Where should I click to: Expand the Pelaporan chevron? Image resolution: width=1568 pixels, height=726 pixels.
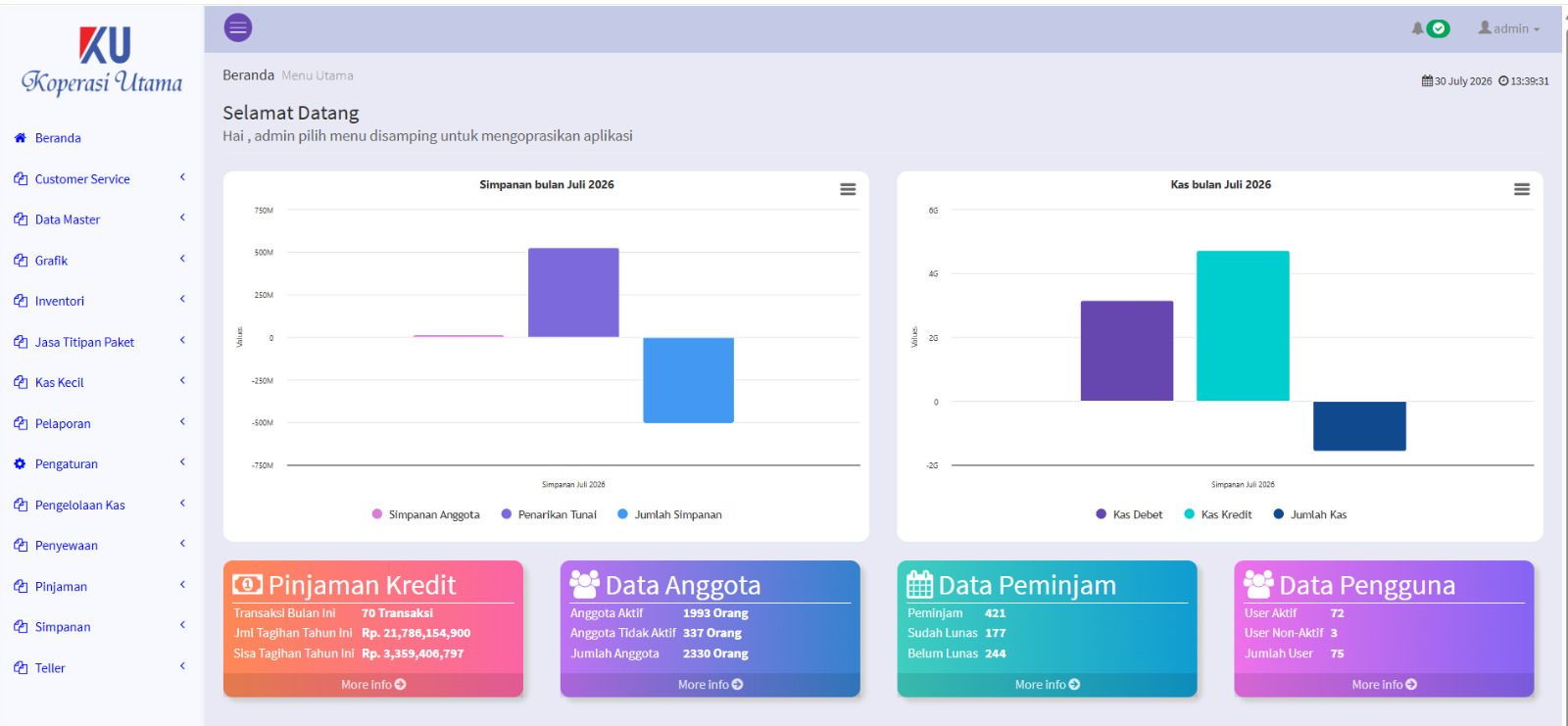(x=182, y=421)
